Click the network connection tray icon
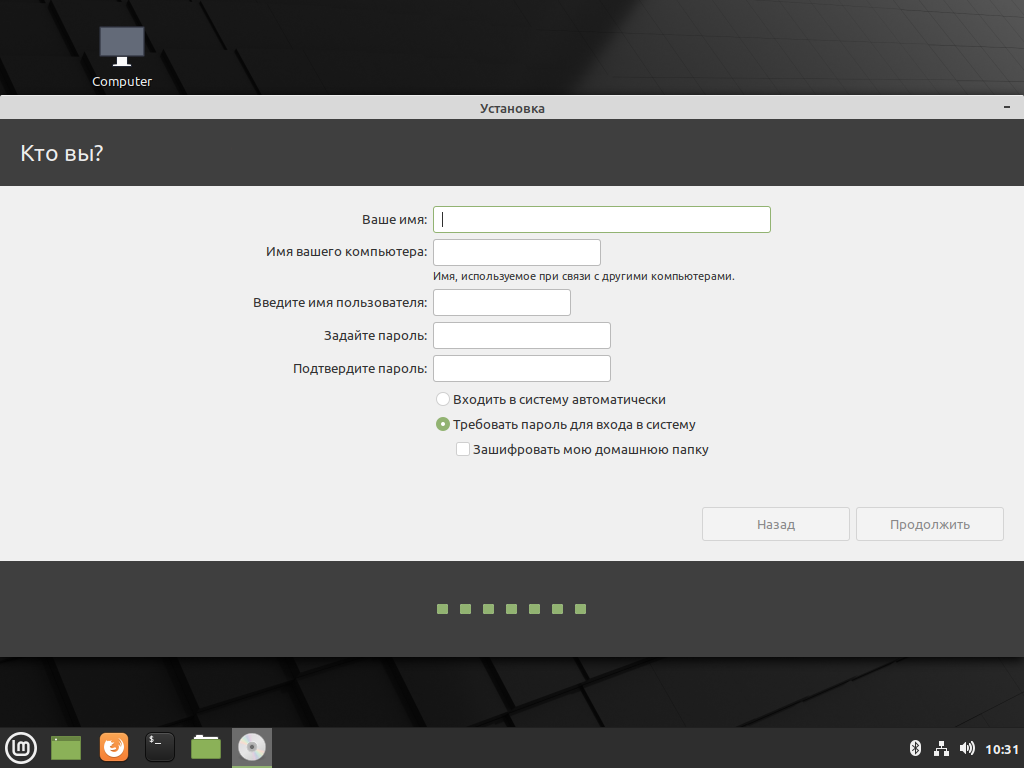1024x768 pixels. pos(941,748)
